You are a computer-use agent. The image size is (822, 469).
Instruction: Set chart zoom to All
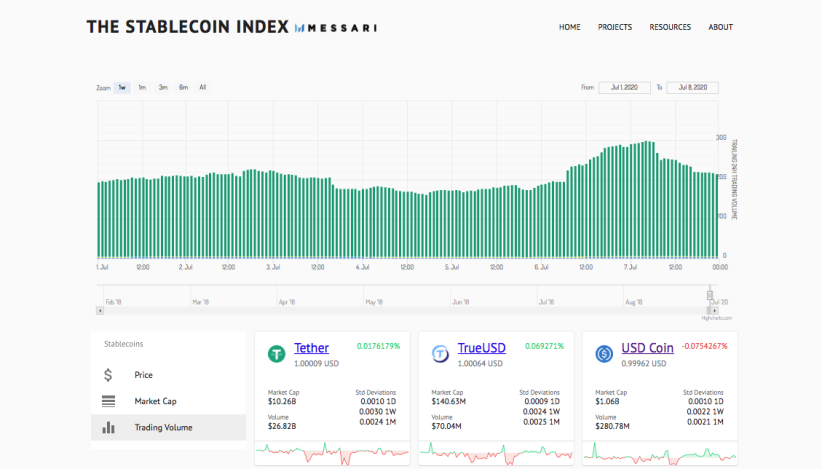pos(203,88)
